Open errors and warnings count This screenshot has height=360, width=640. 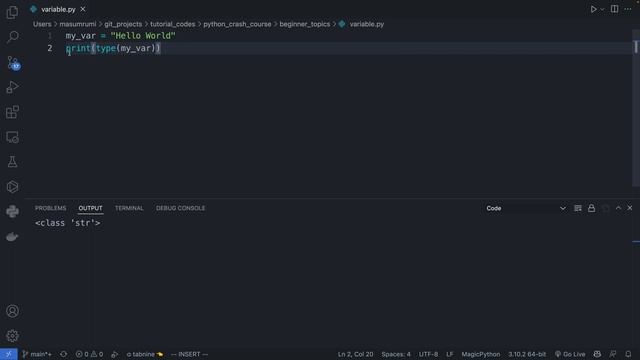coord(89,354)
